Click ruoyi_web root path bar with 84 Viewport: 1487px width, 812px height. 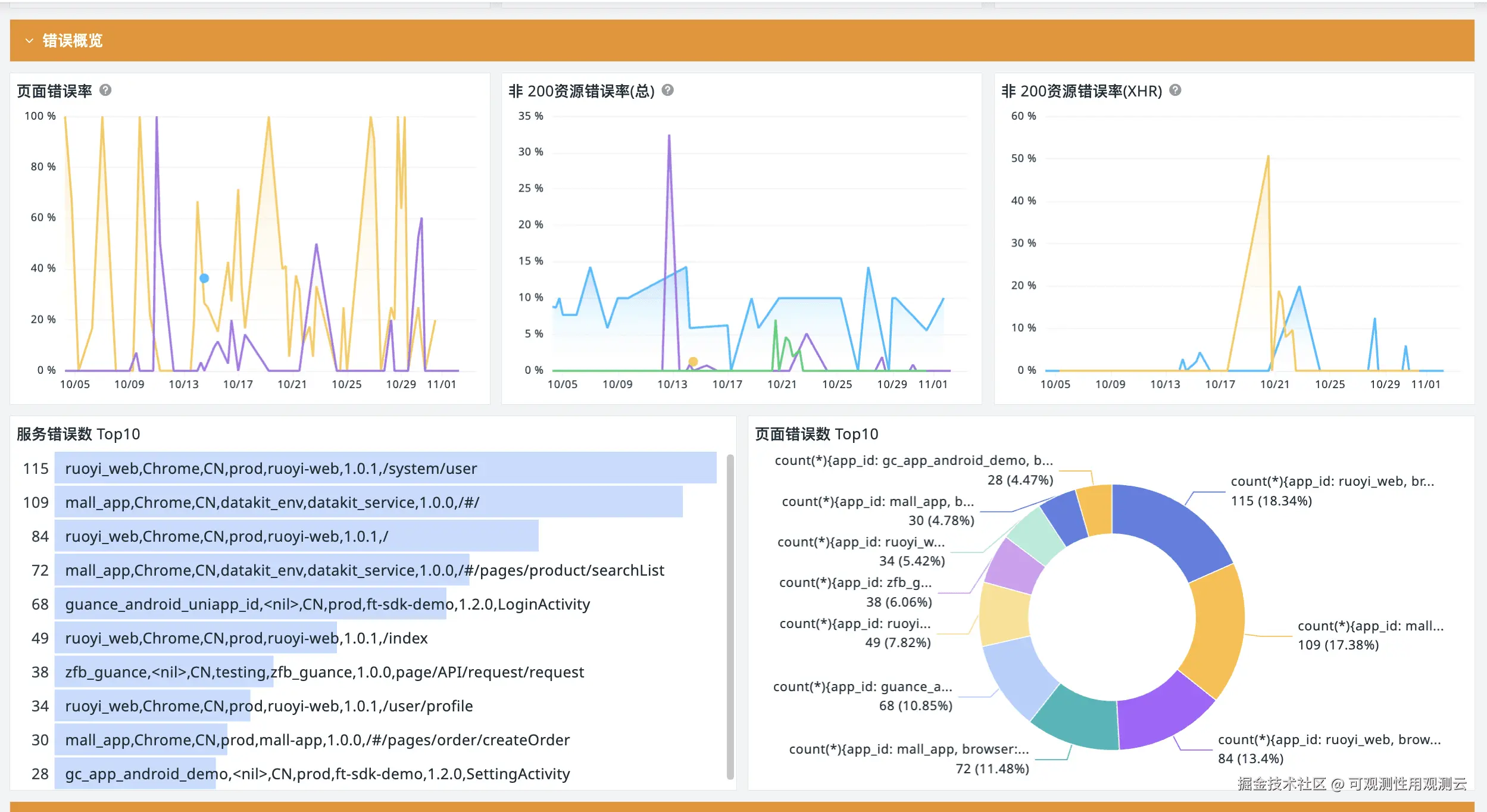click(x=296, y=536)
